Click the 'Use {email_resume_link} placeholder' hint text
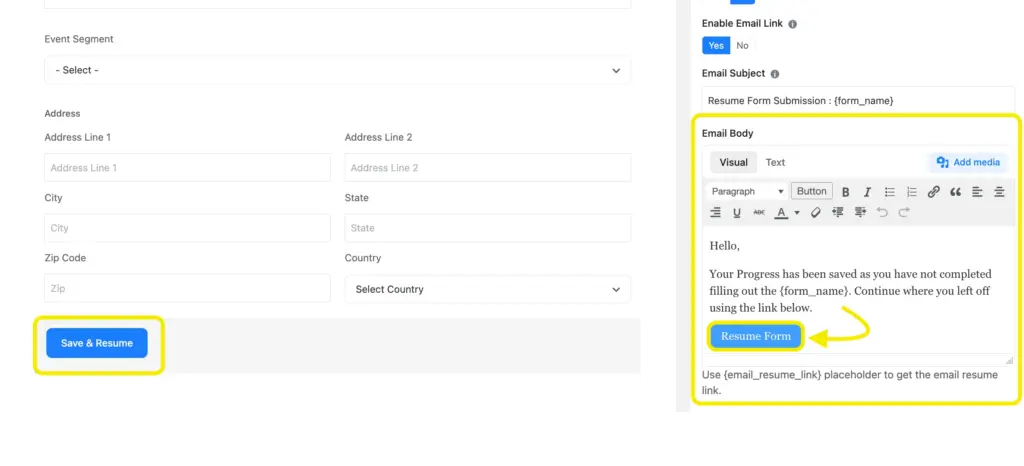Image resolution: width=1024 pixels, height=466 pixels. pyautogui.click(x=850, y=383)
